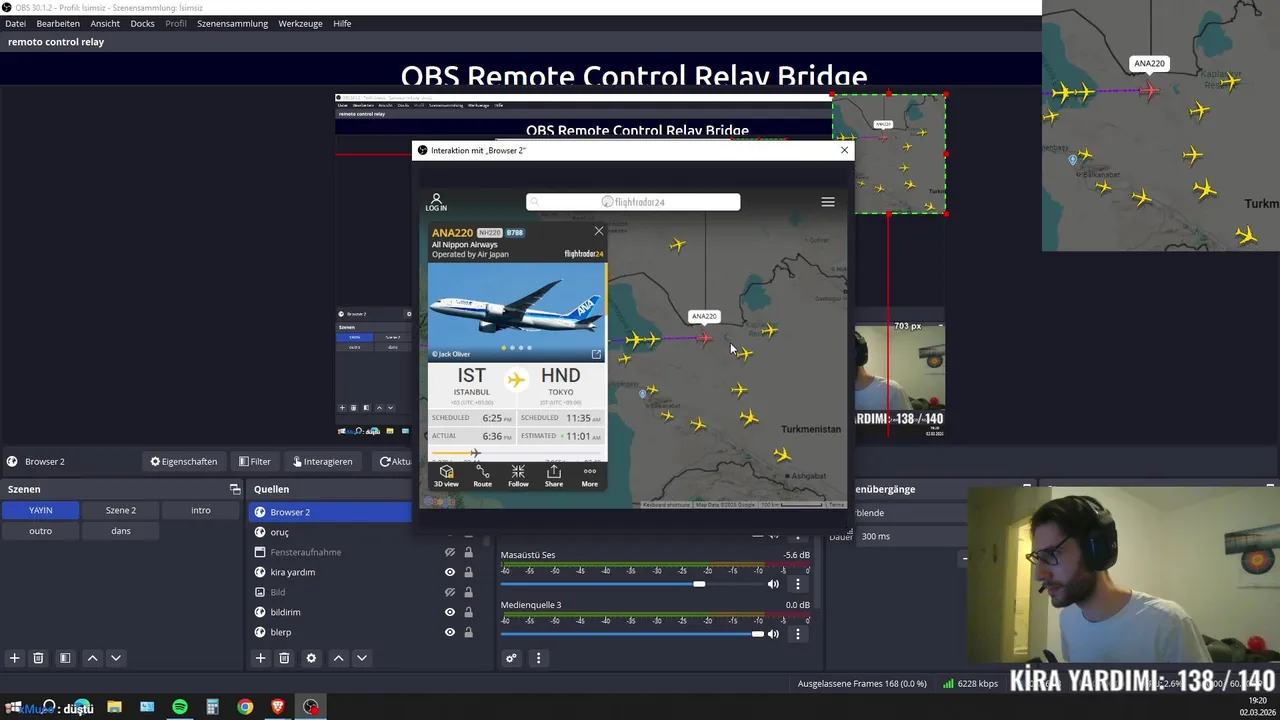Image resolution: width=1280 pixels, height=720 pixels.
Task: Hide the kira yardım source
Action: [450, 572]
